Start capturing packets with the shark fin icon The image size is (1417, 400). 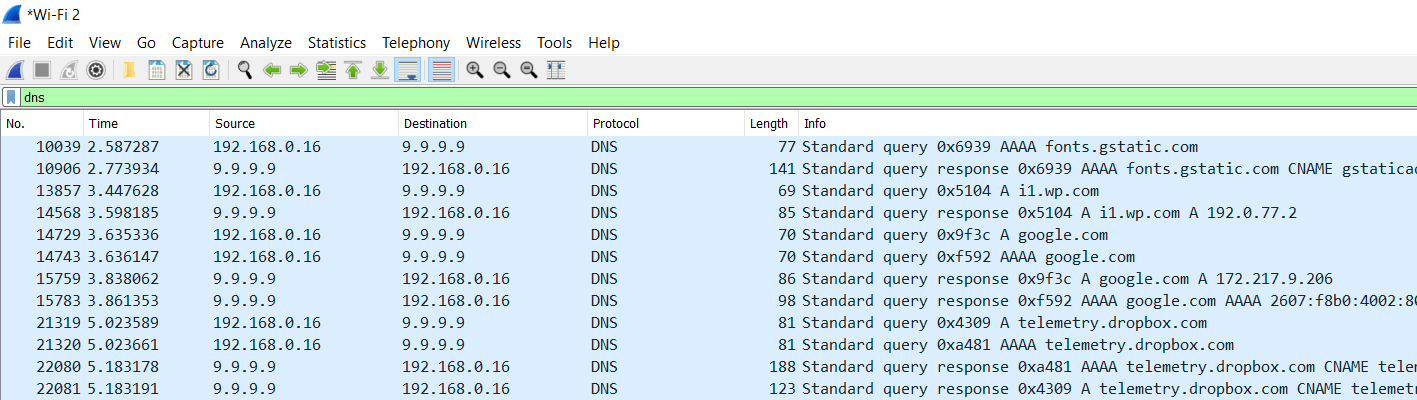tap(15, 70)
